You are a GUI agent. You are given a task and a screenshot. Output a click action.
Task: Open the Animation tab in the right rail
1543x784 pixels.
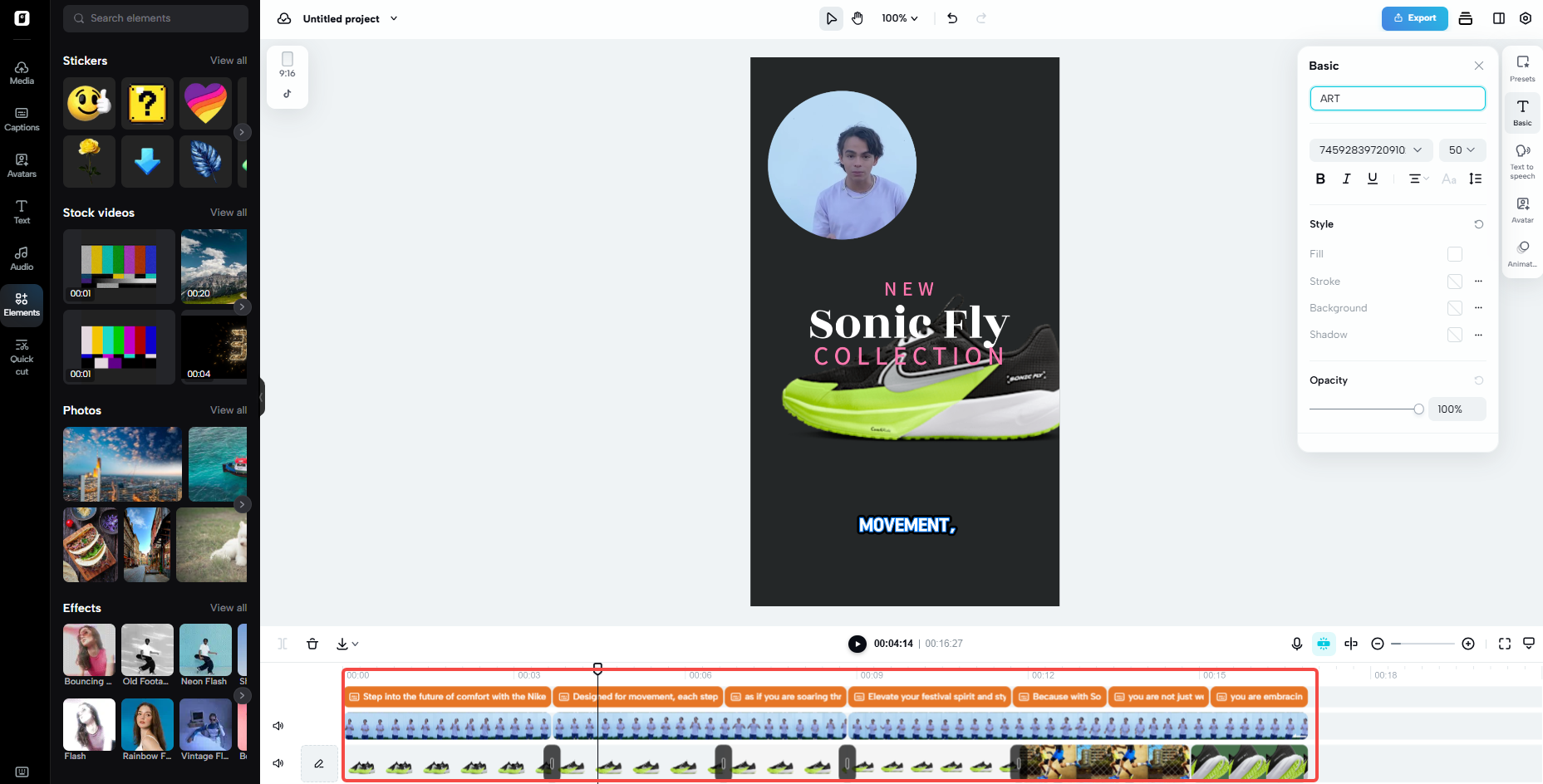(x=1522, y=252)
